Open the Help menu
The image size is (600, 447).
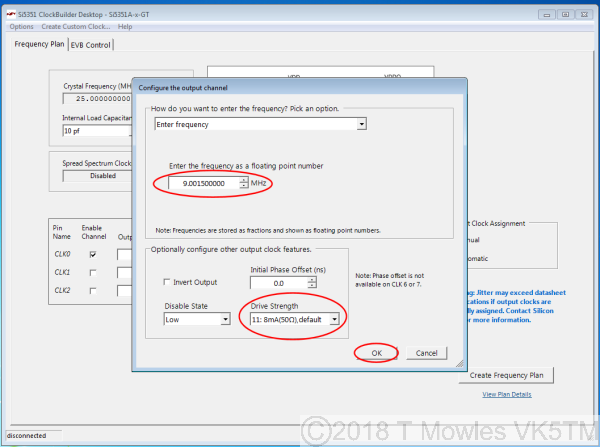[125, 26]
